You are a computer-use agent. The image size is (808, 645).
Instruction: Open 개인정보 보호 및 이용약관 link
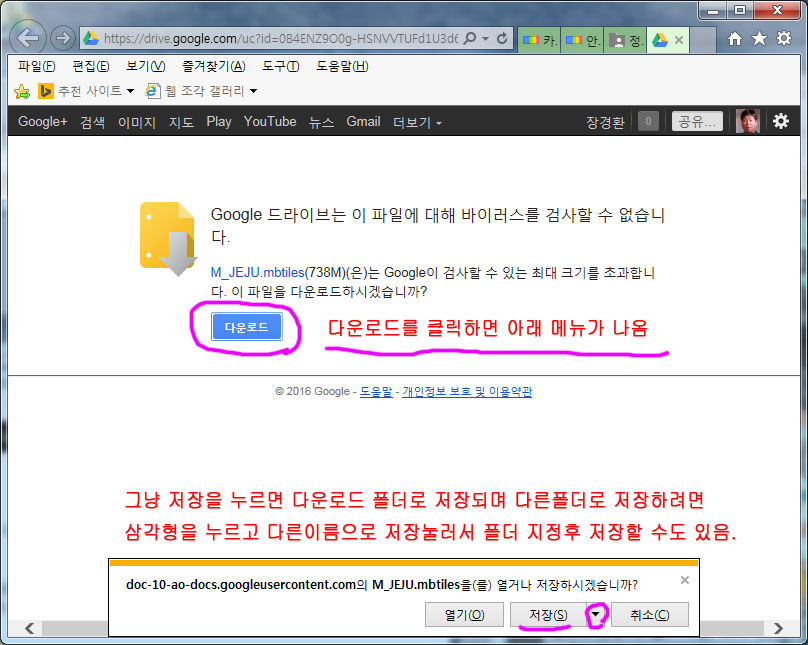click(x=467, y=392)
